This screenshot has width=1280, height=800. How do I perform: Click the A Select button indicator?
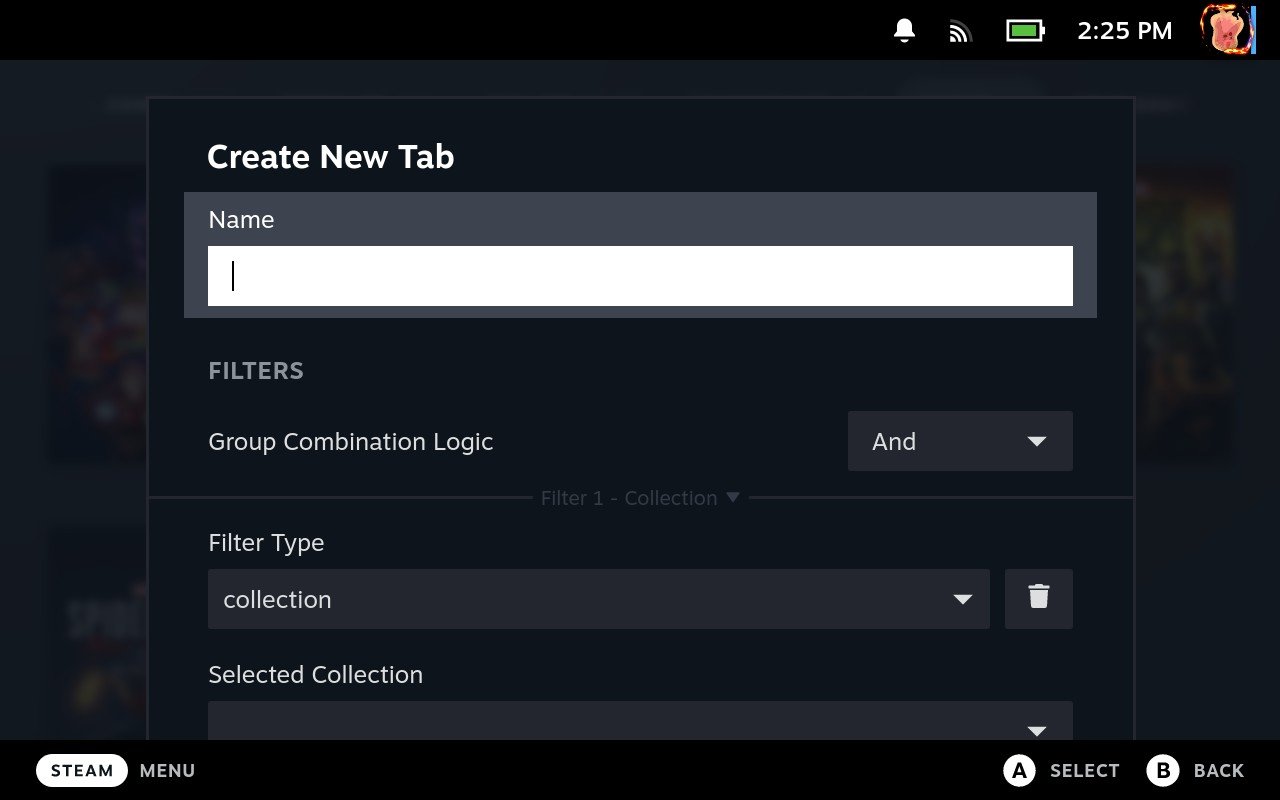click(1018, 770)
